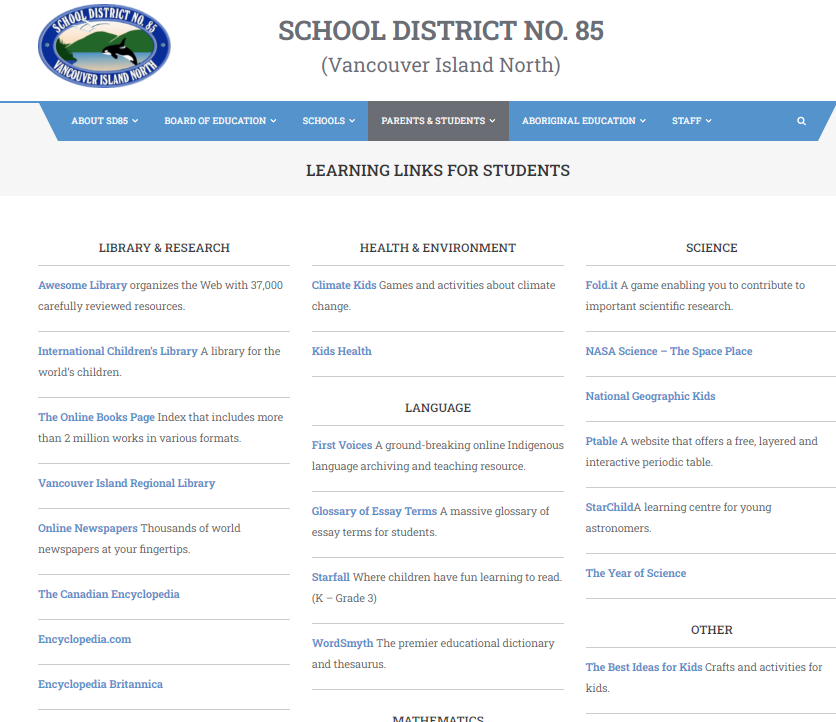Viewport: 836px width, 722px height.
Task: Open The Best Ideas for Kids link
Action: 644,668
